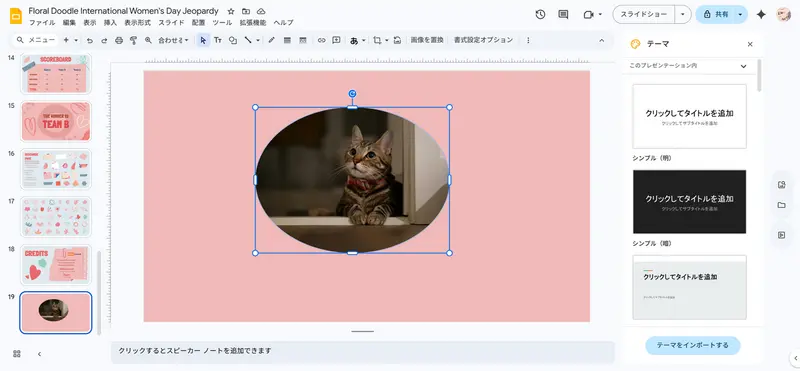This screenshot has height=371, width=800.
Task: Open video call options dropdown arrow
Action: (600, 15)
